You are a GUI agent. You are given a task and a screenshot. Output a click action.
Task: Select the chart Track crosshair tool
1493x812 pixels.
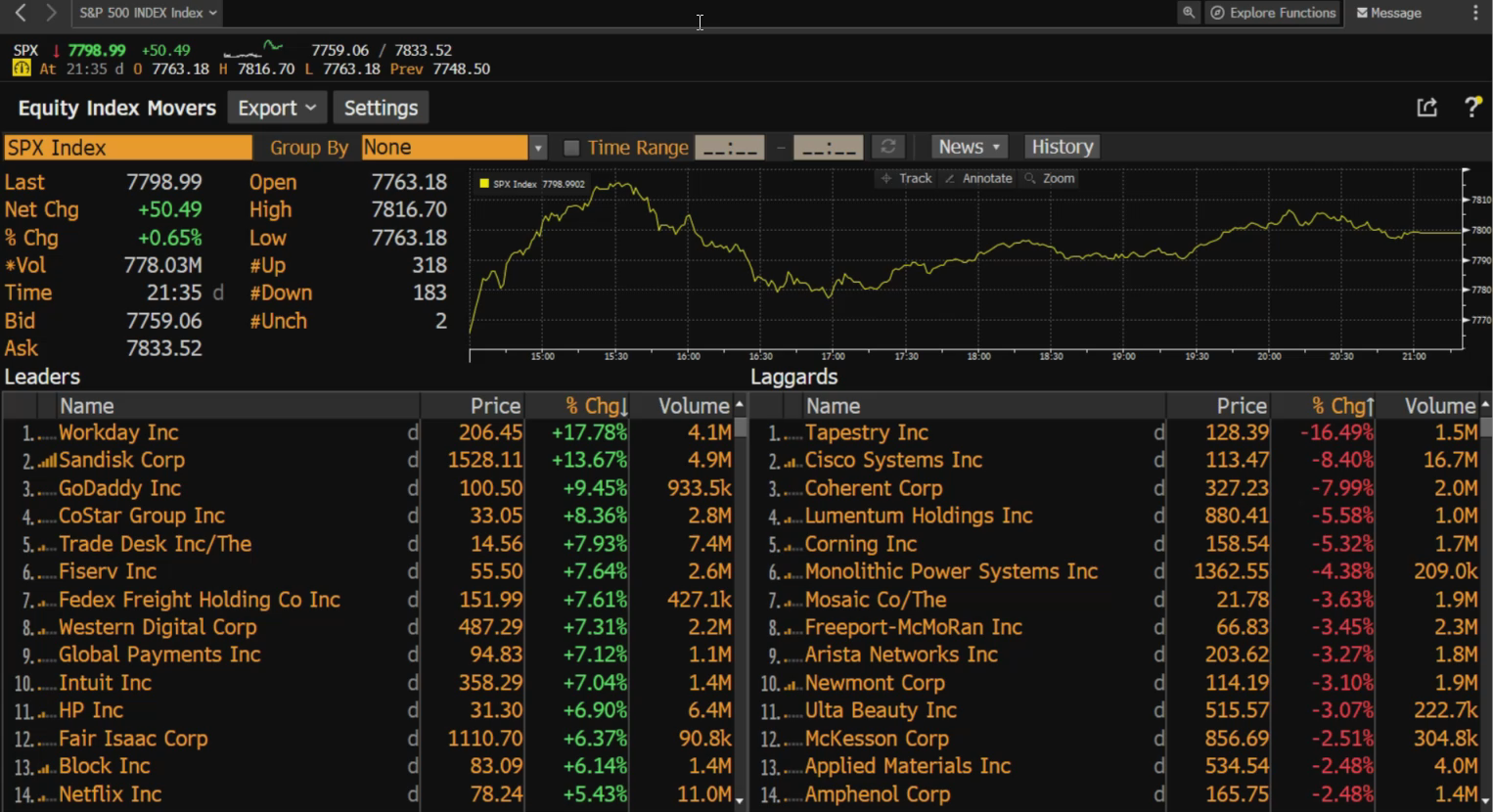(907, 178)
